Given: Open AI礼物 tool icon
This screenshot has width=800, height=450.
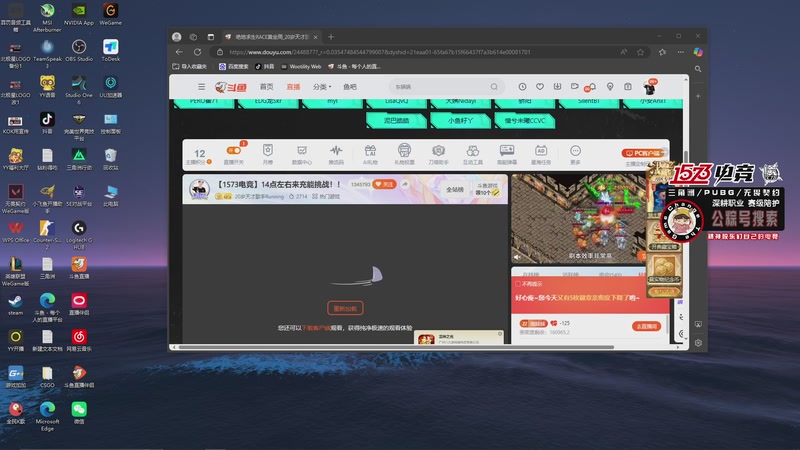Looking at the screenshot, I should [x=370, y=154].
